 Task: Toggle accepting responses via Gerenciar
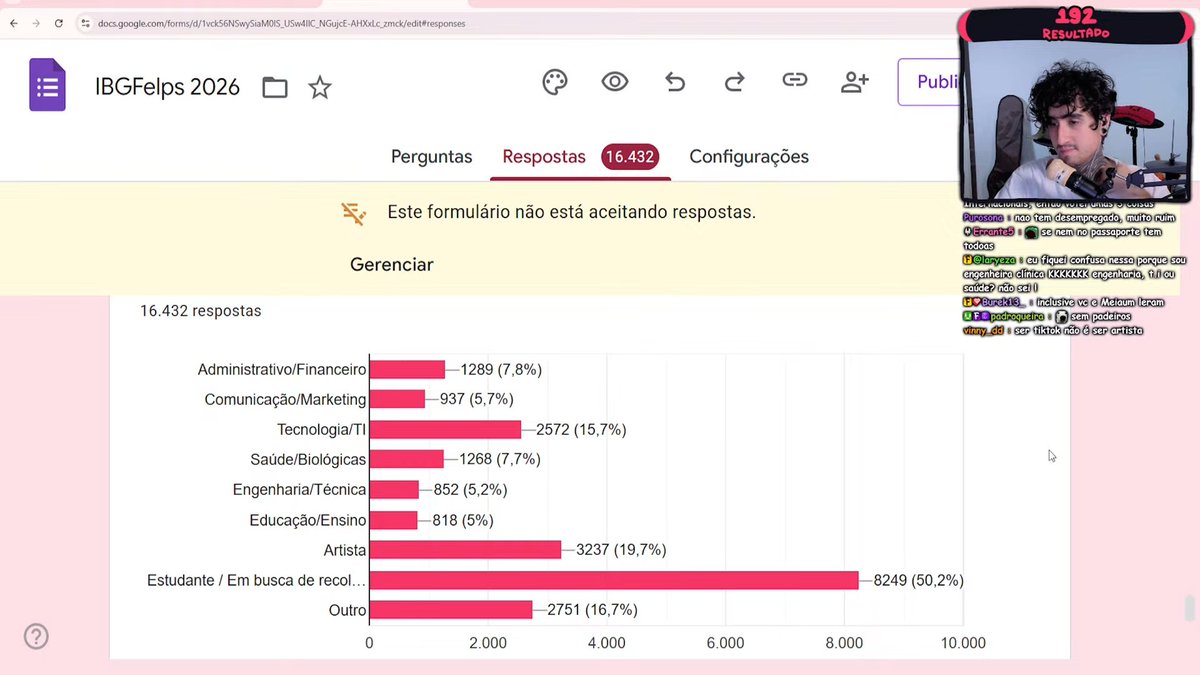pos(391,264)
